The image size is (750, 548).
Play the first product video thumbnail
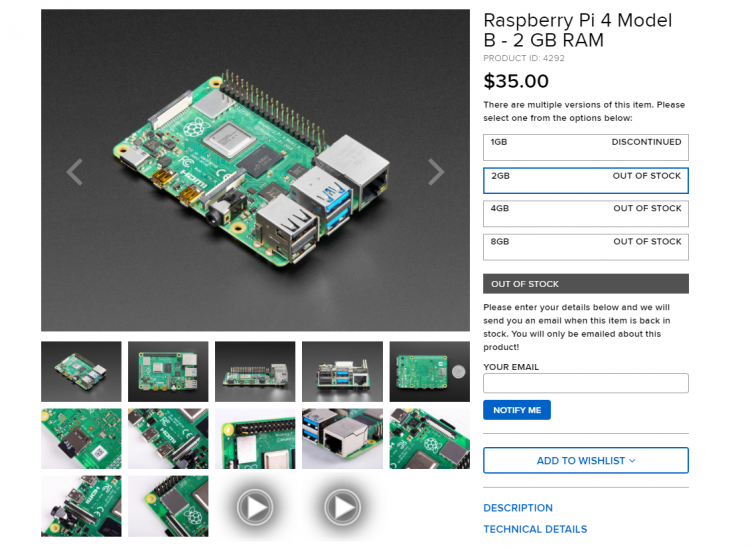coord(255,507)
